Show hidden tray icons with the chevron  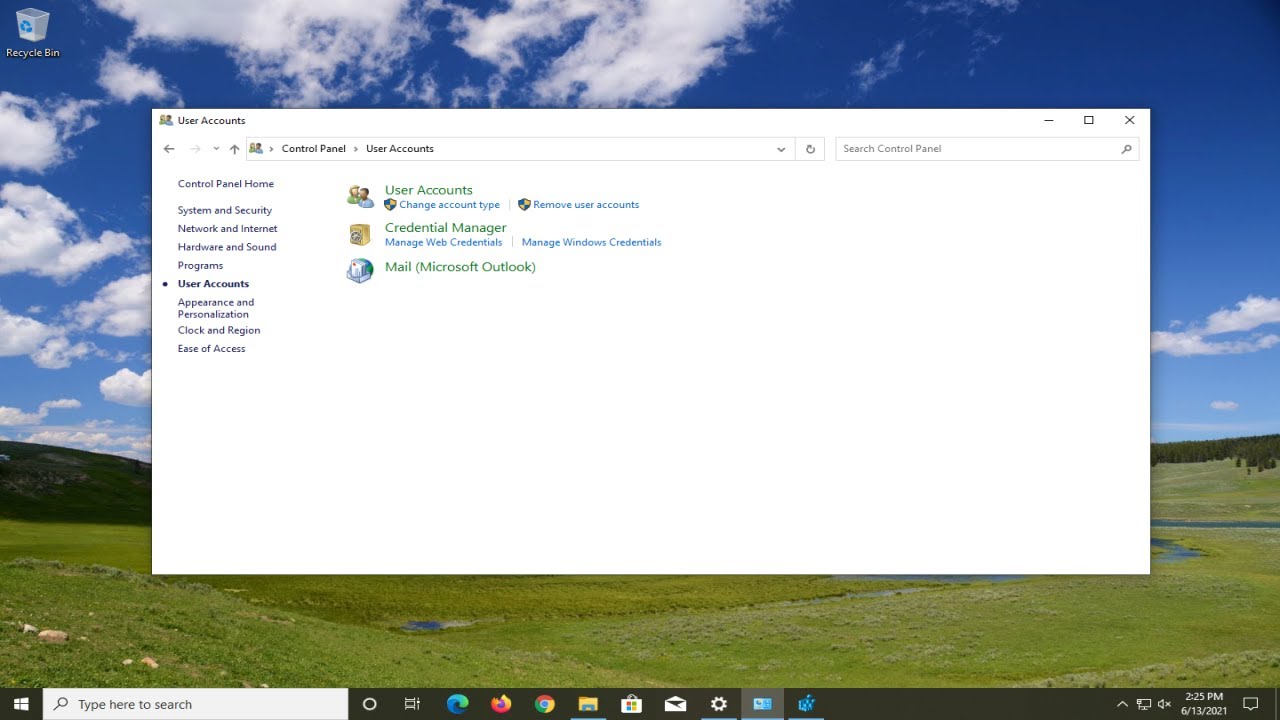coord(1122,704)
